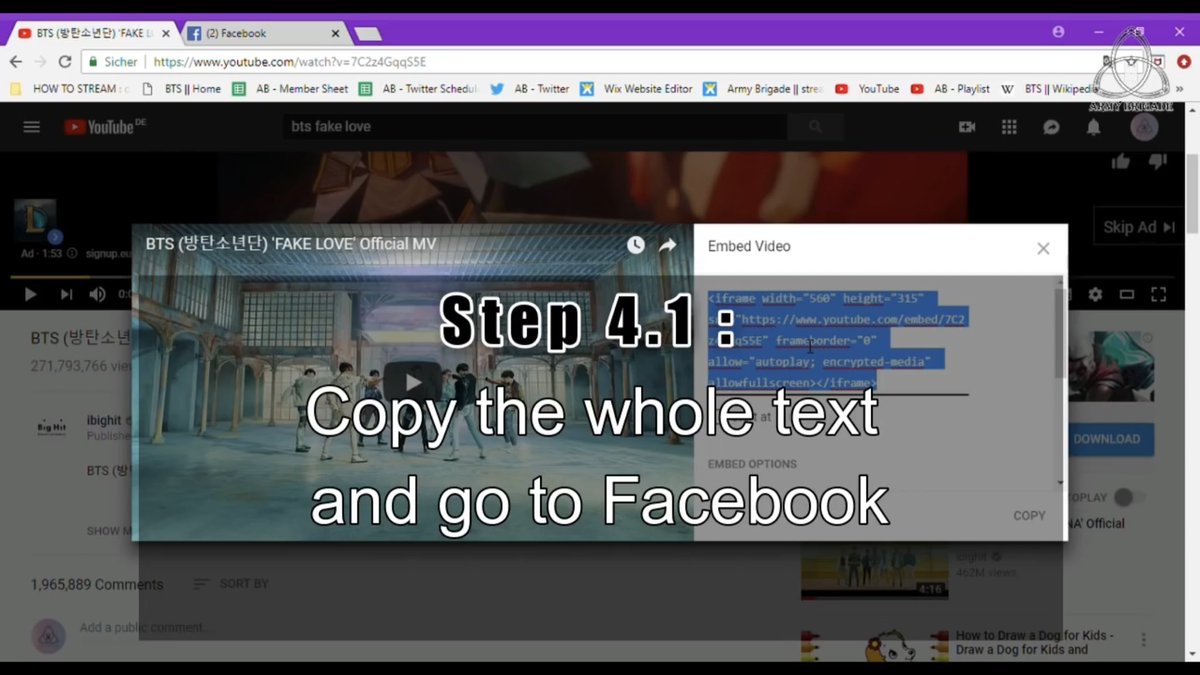Show more bookmarks chevron

(1180, 89)
